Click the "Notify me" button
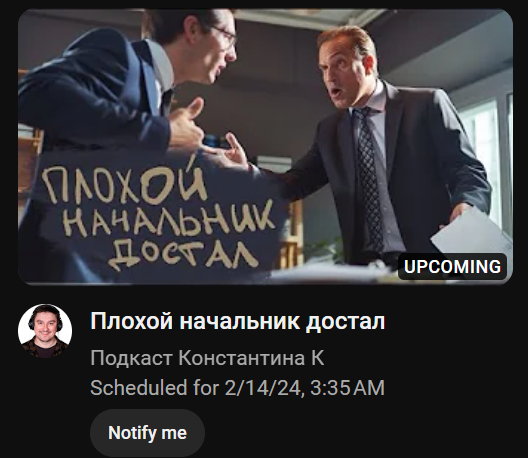Screen dimensions: 528x458 click(x=147, y=433)
